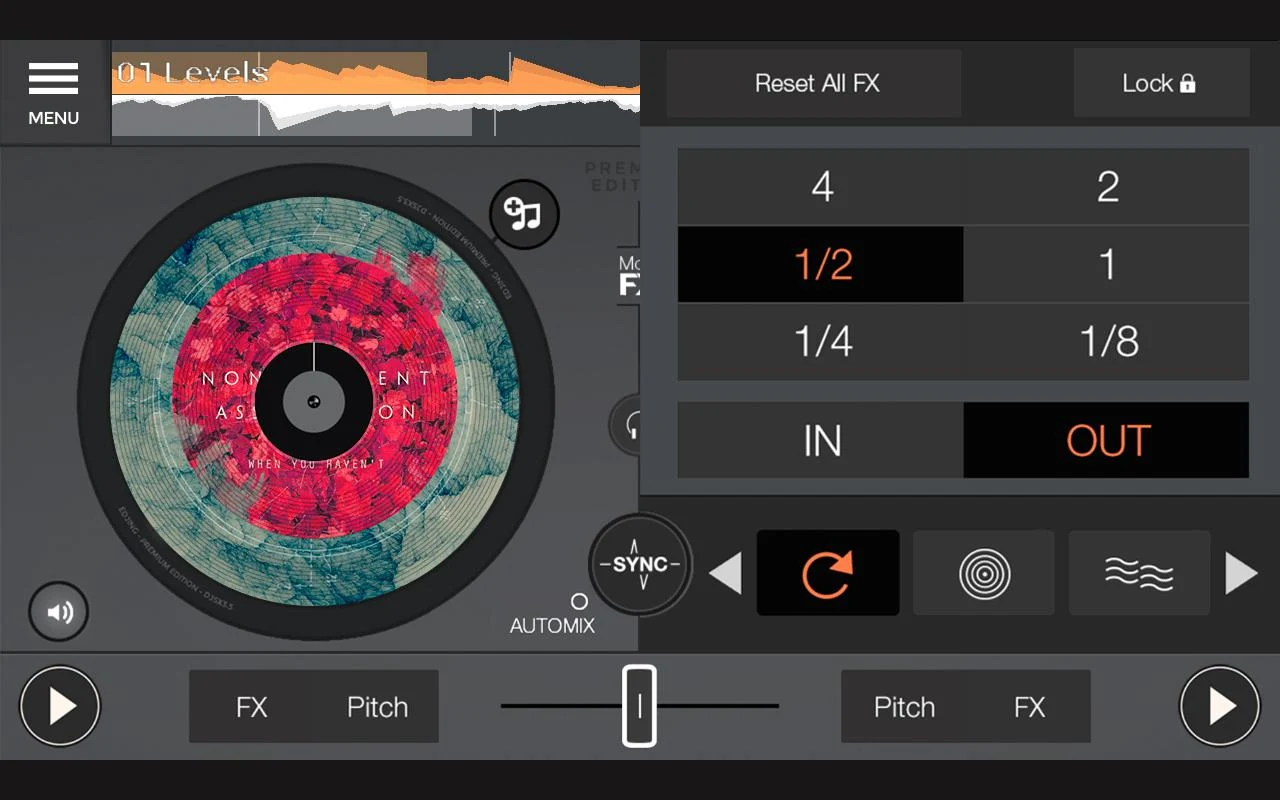Image resolution: width=1280 pixels, height=800 pixels.
Task: Select the concentric circles FX icon
Action: pyautogui.click(x=984, y=573)
